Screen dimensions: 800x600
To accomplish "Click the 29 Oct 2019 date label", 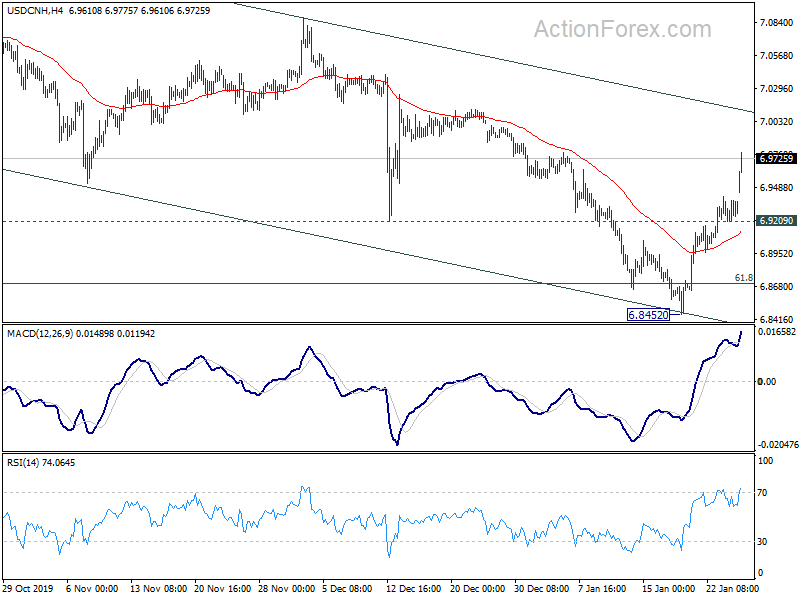I will point(28,588).
